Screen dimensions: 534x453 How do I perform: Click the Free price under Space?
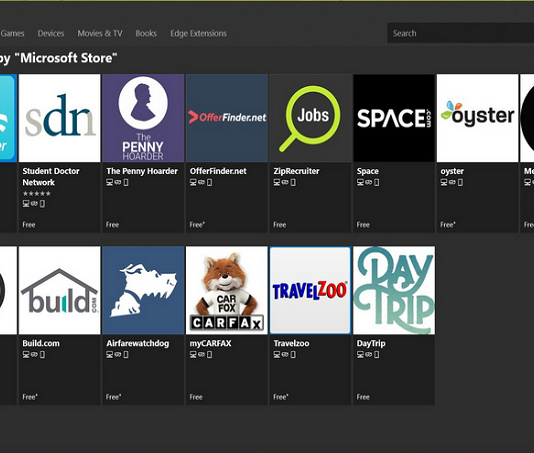pos(363,225)
